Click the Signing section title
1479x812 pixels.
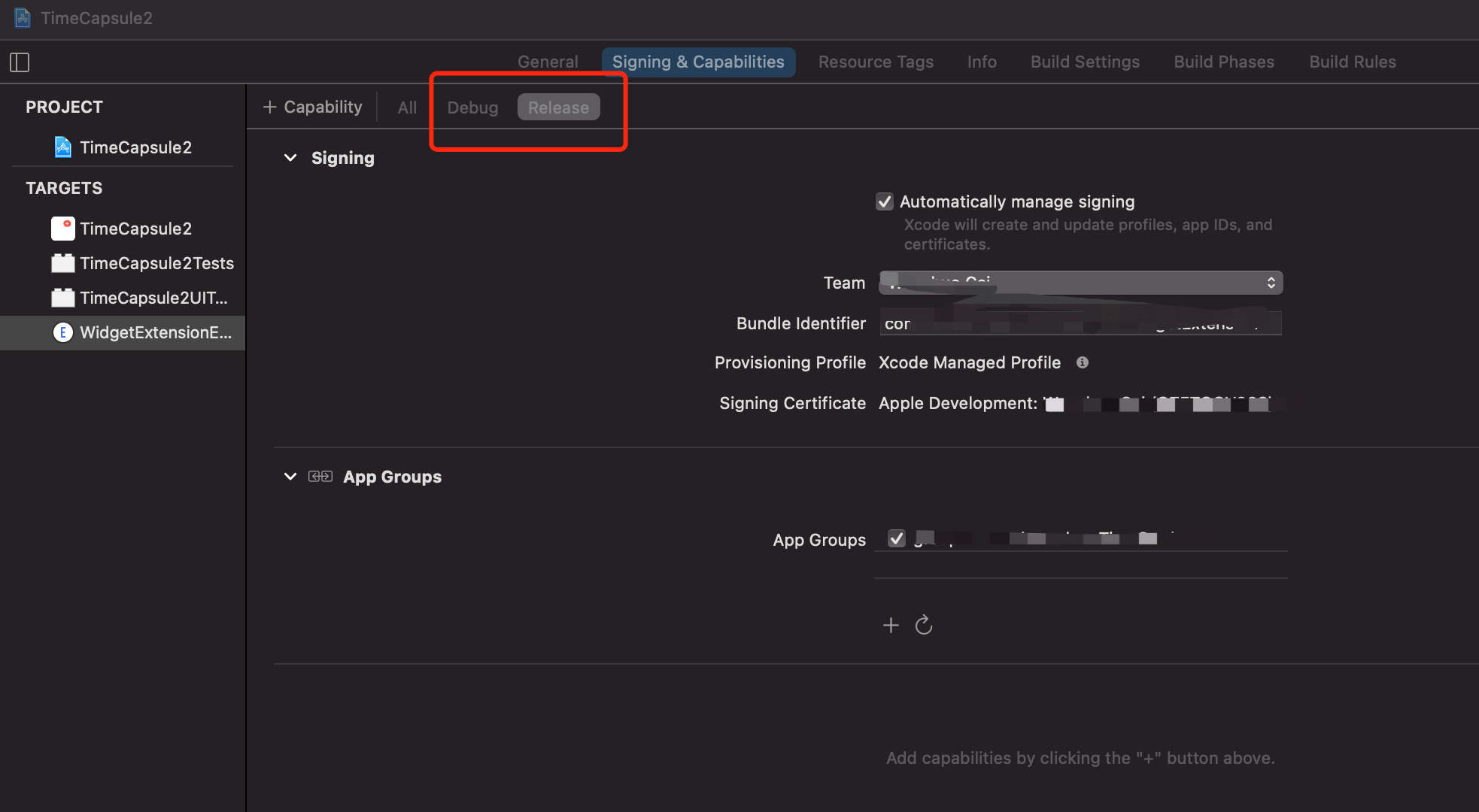point(342,158)
